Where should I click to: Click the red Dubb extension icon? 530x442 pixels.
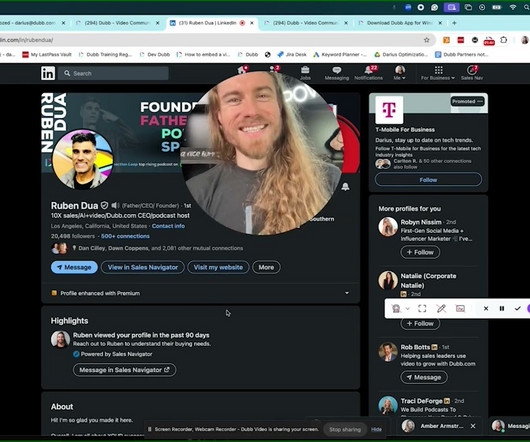click(489, 41)
